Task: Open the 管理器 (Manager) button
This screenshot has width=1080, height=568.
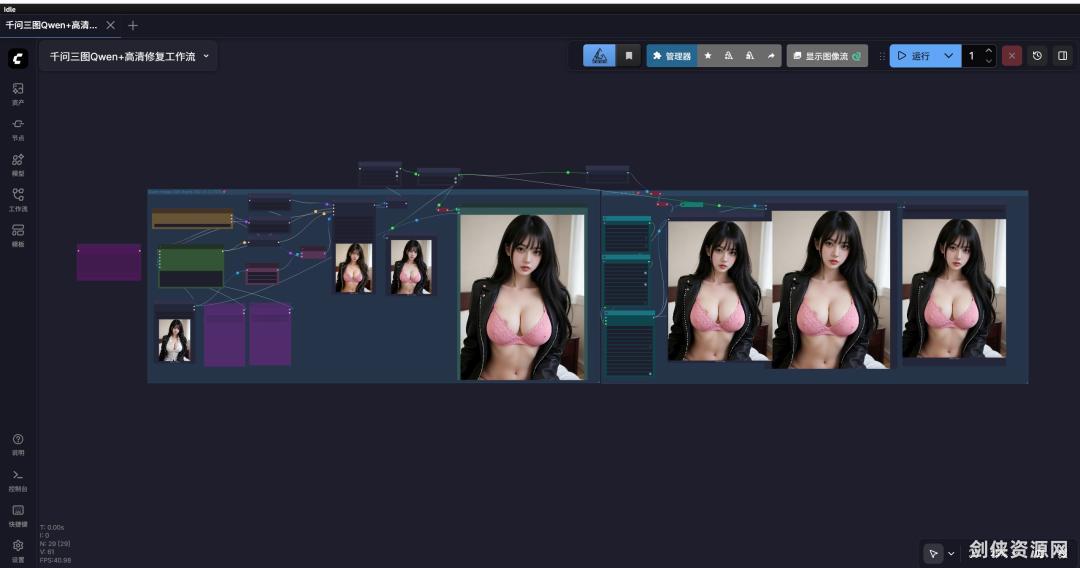Action: pyautogui.click(x=672, y=56)
